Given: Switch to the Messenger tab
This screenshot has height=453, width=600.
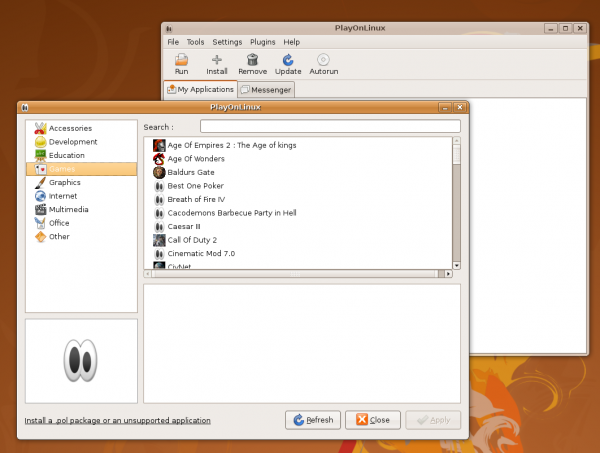Looking at the screenshot, I should coord(266,90).
